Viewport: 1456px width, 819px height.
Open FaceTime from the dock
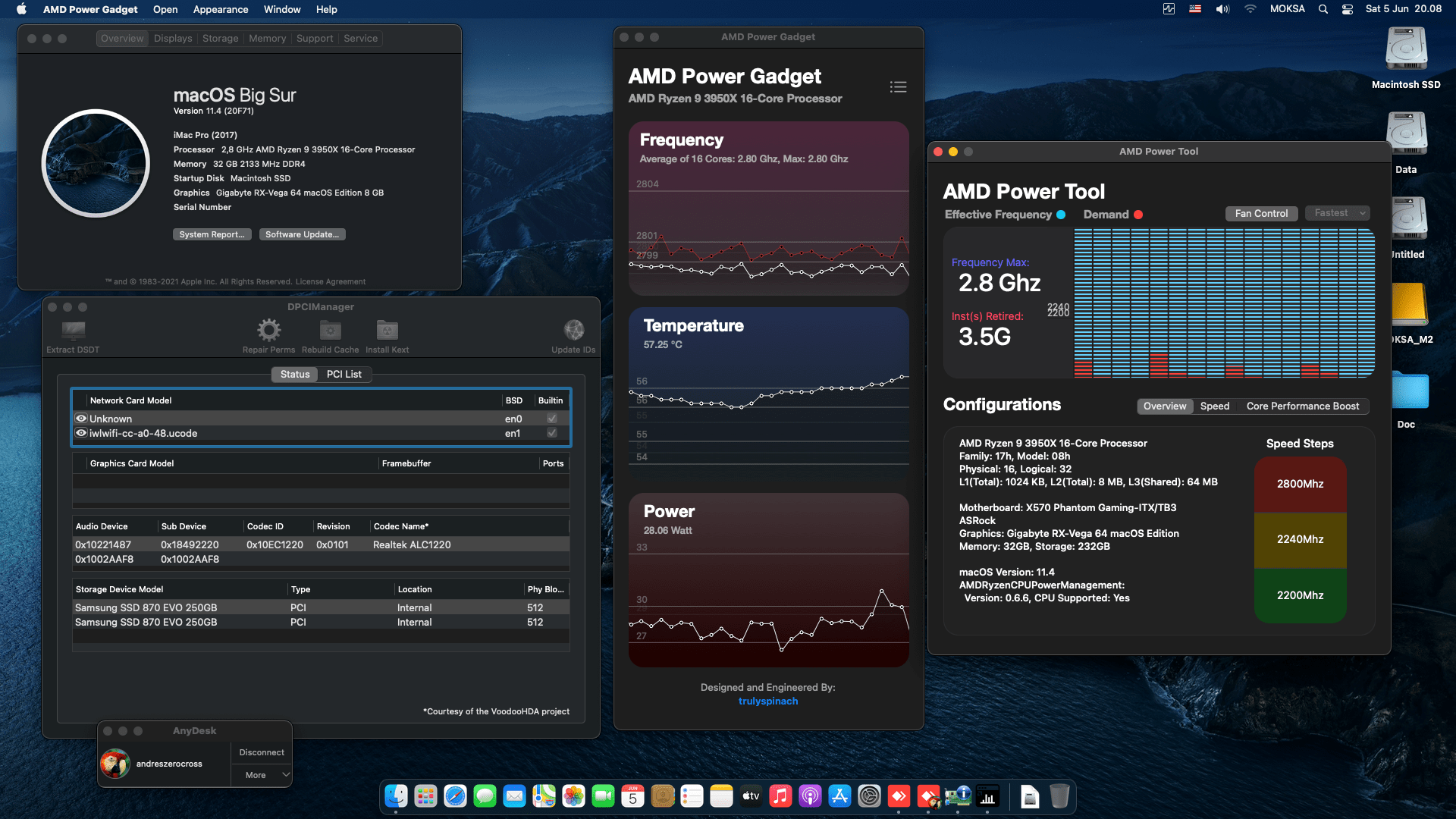click(x=603, y=796)
